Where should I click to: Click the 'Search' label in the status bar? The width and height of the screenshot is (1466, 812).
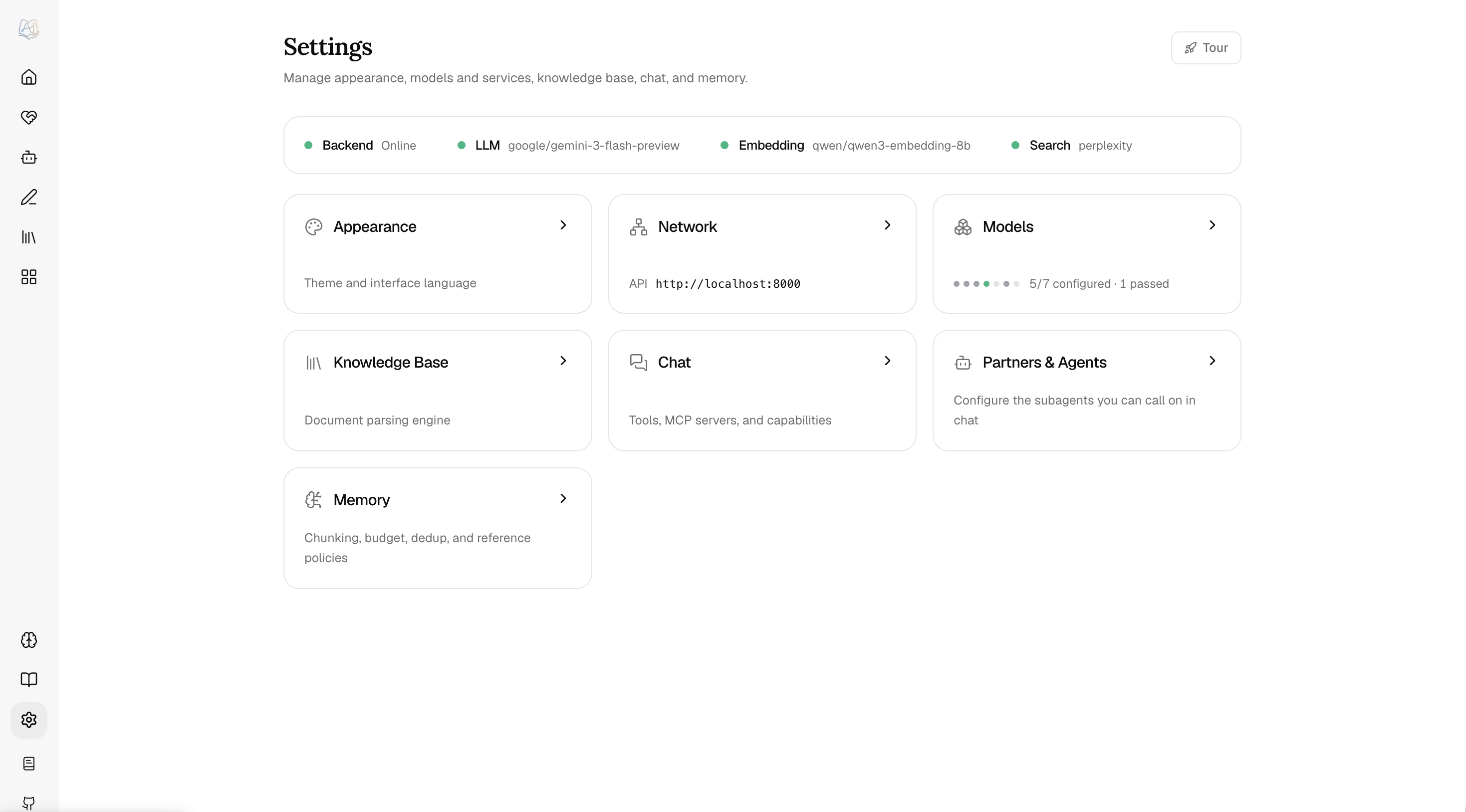click(x=1049, y=145)
